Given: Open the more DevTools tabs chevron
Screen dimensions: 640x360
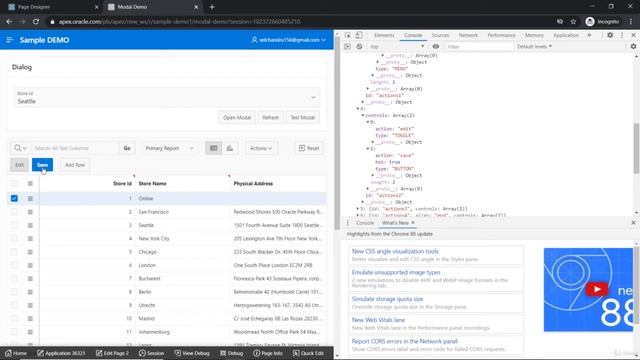Looking at the screenshot, I should [x=589, y=36].
